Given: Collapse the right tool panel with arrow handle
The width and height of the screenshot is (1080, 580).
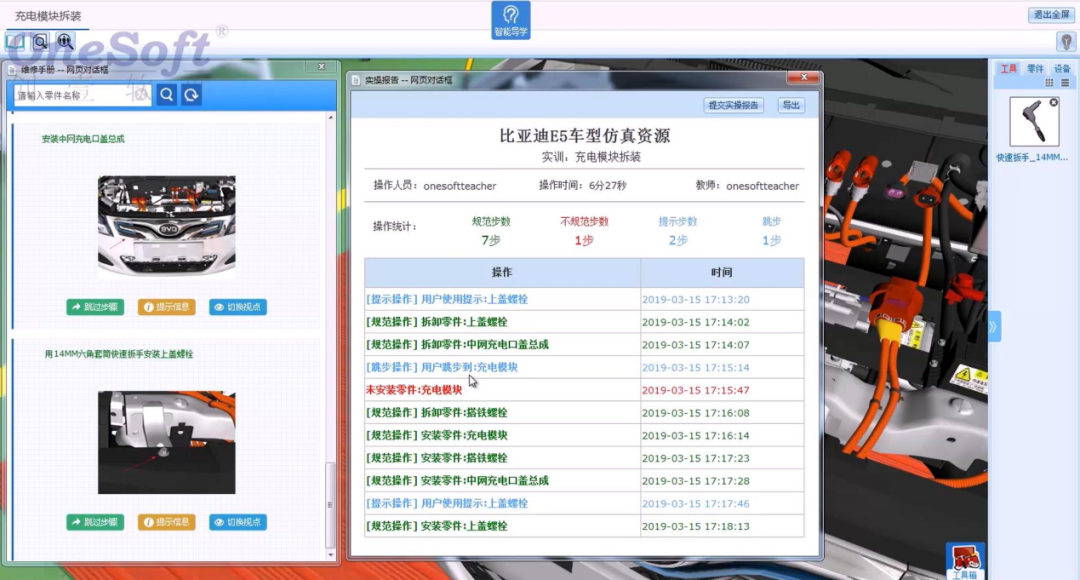Looking at the screenshot, I should tap(993, 326).
